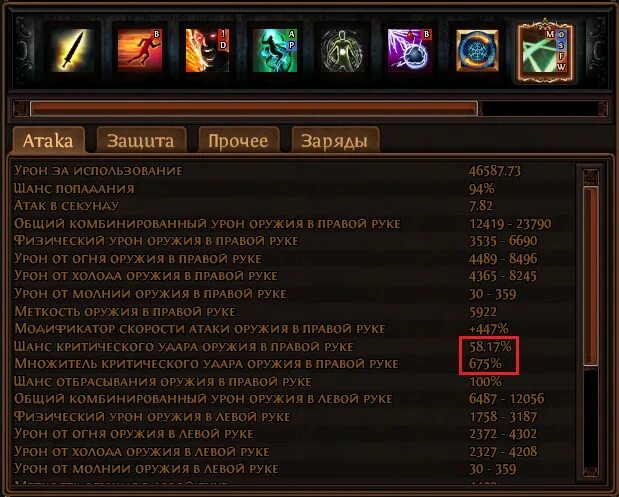Select the framed green slash skill icon
Viewport: 619px width, 497px height.
point(545,51)
